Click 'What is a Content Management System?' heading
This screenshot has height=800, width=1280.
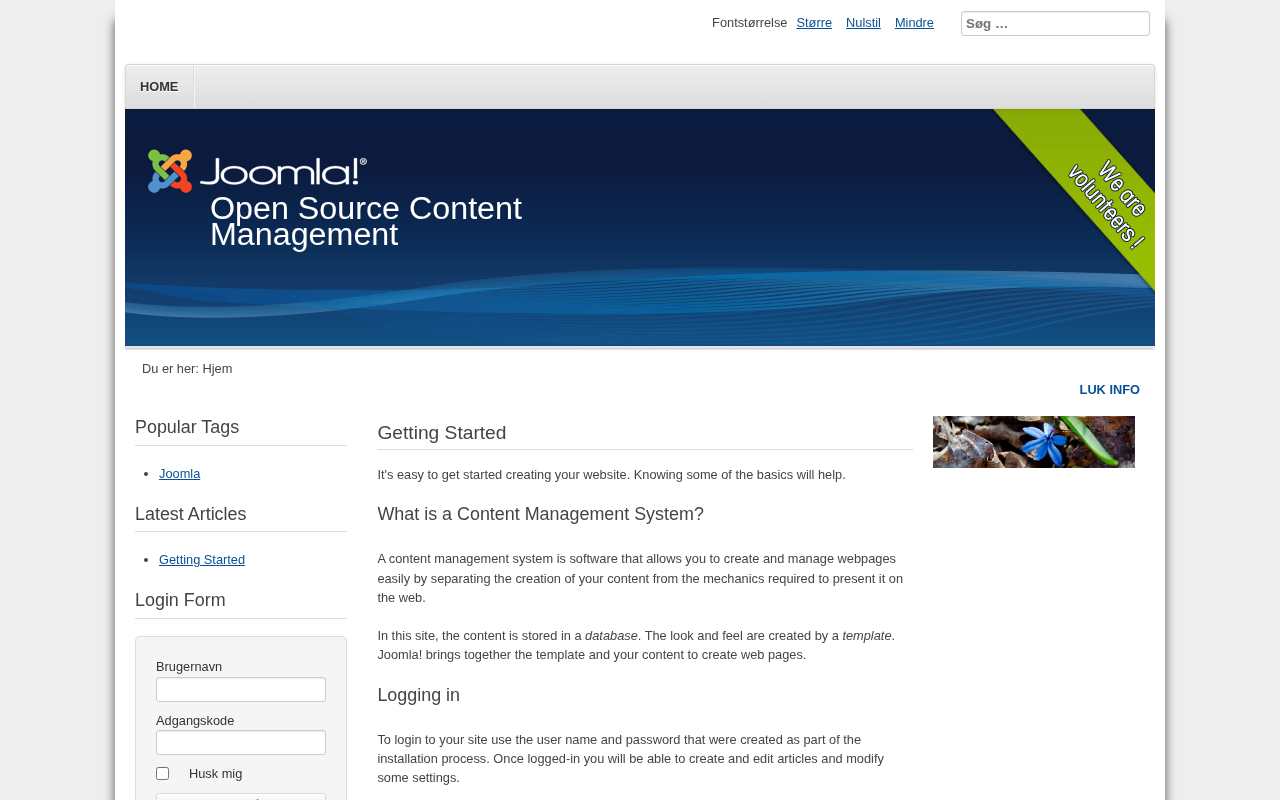click(541, 514)
